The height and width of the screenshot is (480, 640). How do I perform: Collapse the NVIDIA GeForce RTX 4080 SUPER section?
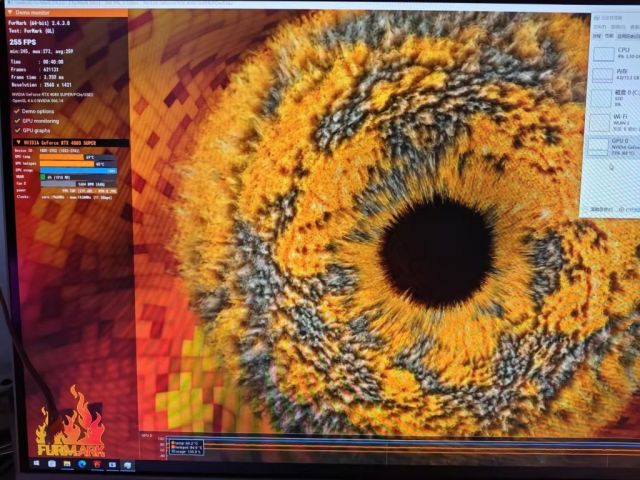coord(18,142)
